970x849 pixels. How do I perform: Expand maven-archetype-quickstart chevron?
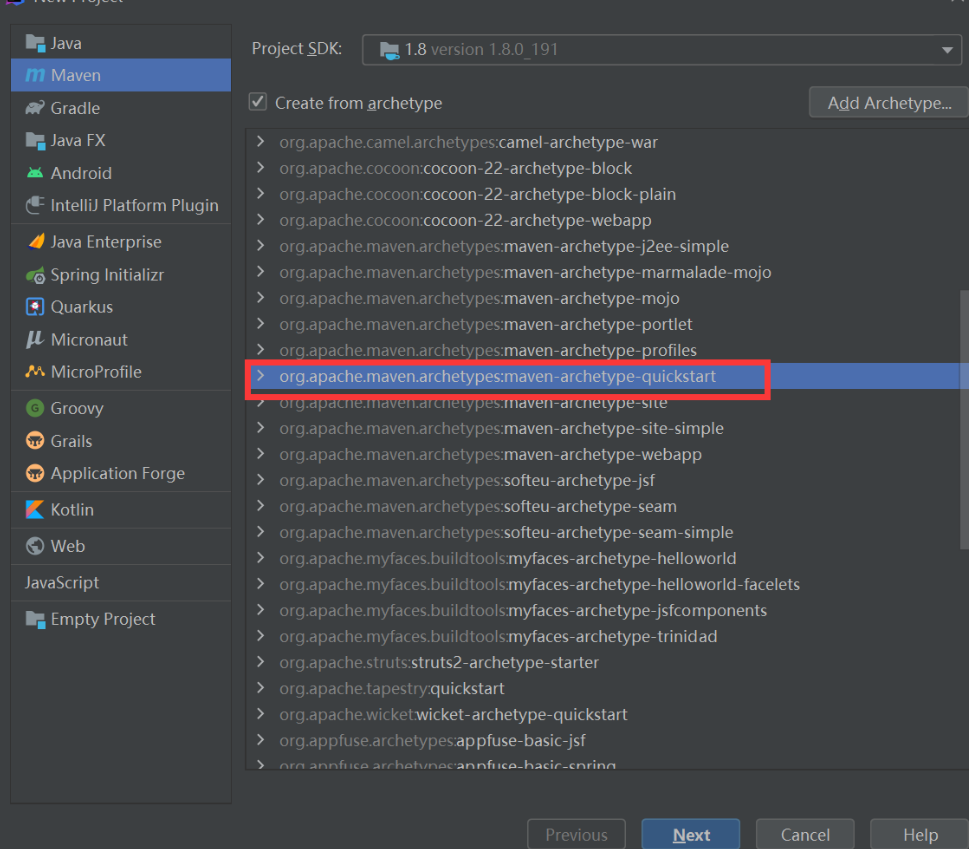(x=261, y=376)
